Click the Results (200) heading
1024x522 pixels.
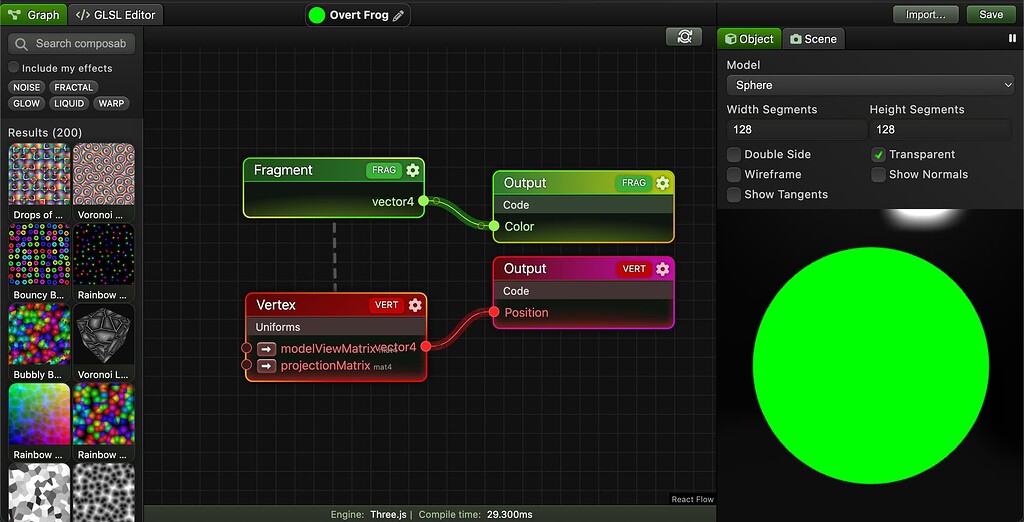45,133
